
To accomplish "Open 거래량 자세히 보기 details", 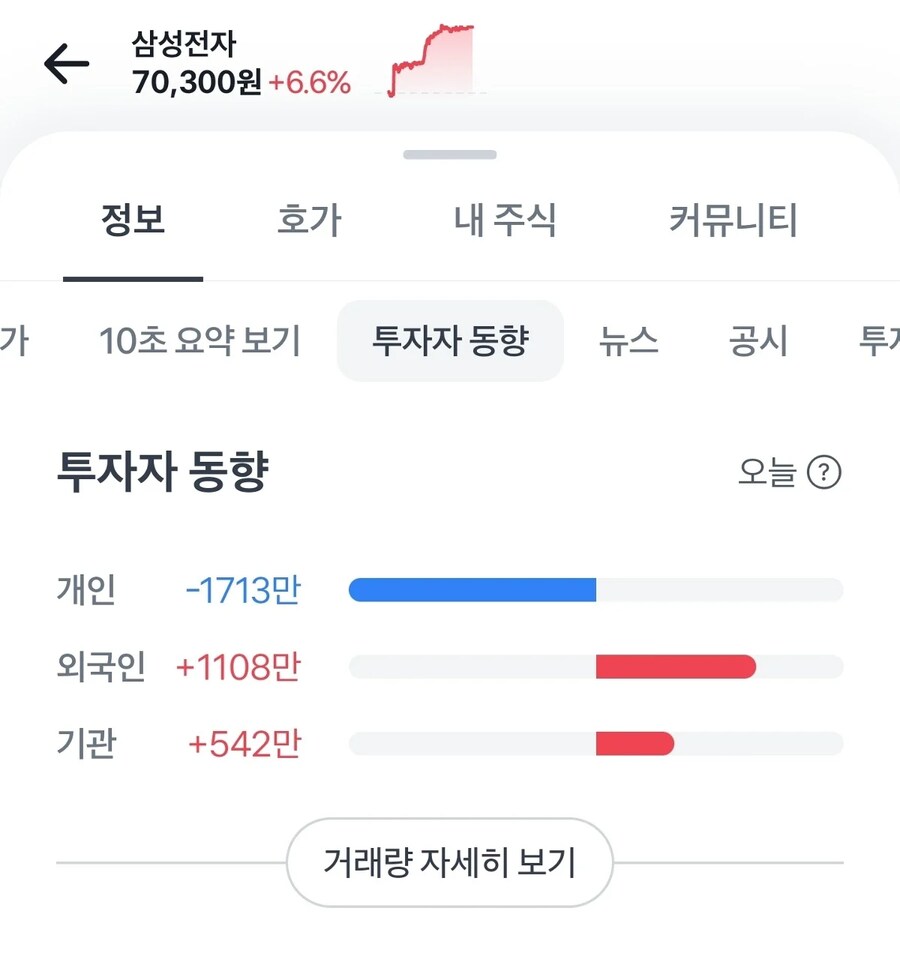I will 449,862.
